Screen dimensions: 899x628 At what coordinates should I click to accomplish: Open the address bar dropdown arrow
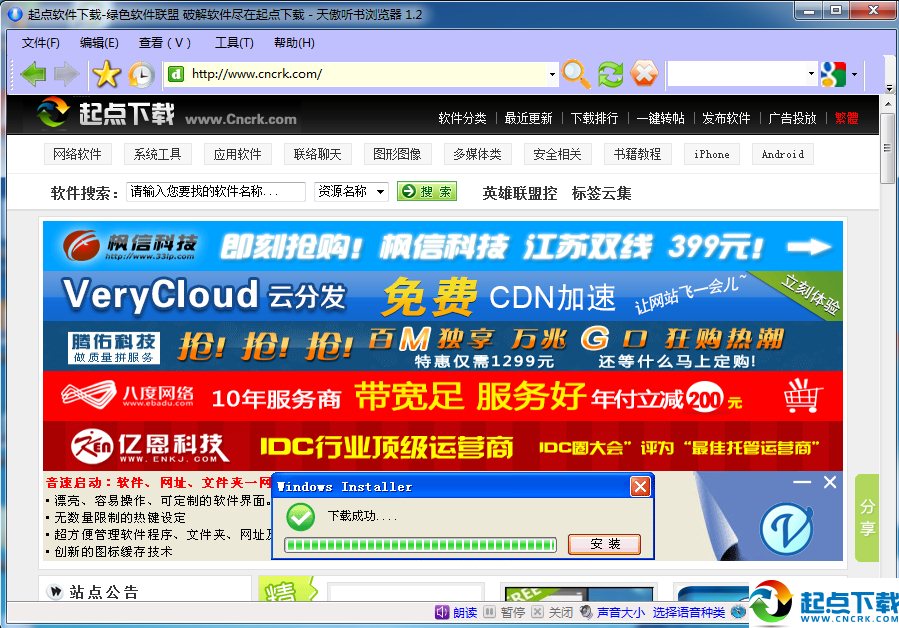(552, 74)
